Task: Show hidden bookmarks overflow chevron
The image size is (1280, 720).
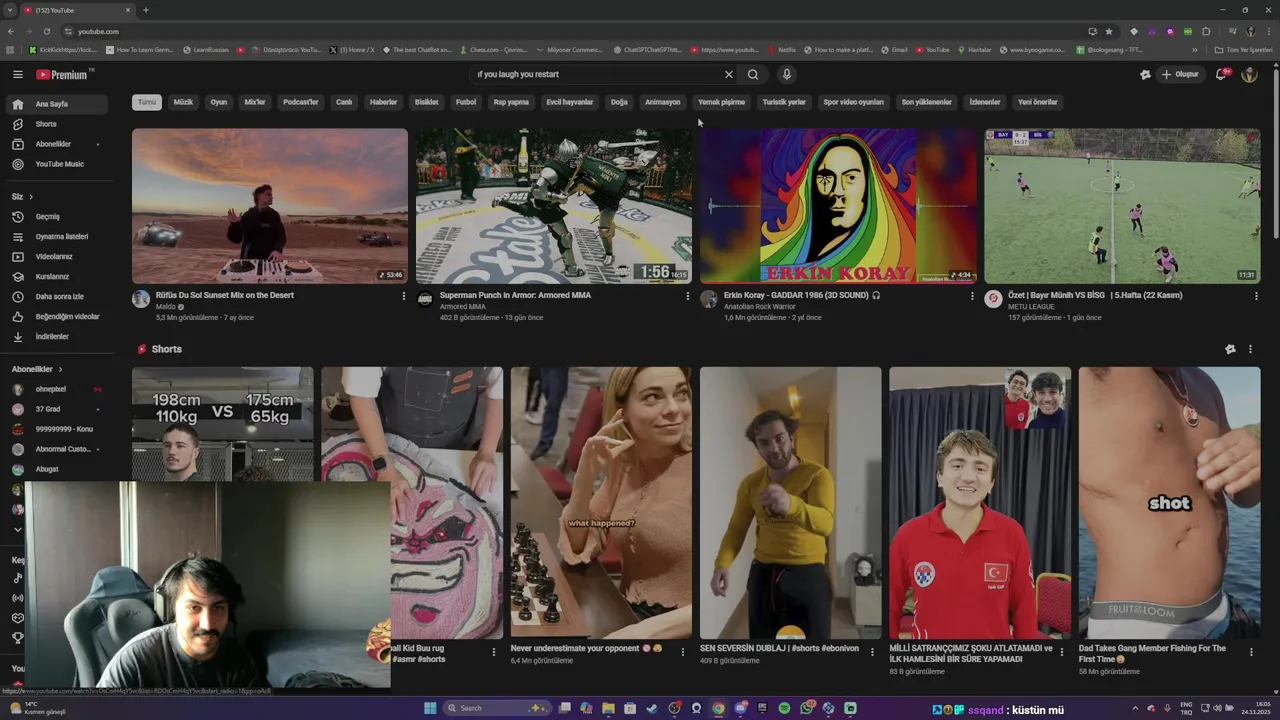Action: [1195, 49]
